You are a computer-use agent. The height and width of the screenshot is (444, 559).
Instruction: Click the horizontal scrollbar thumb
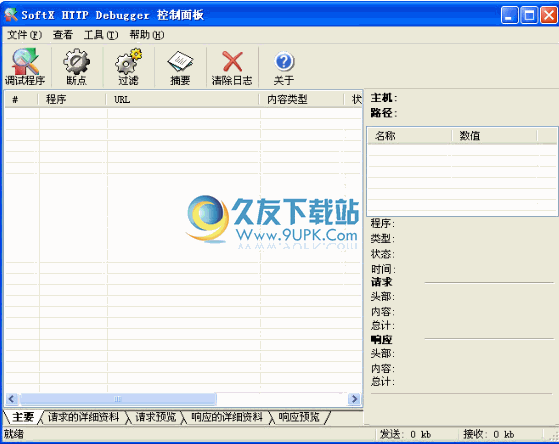[118, 399]
